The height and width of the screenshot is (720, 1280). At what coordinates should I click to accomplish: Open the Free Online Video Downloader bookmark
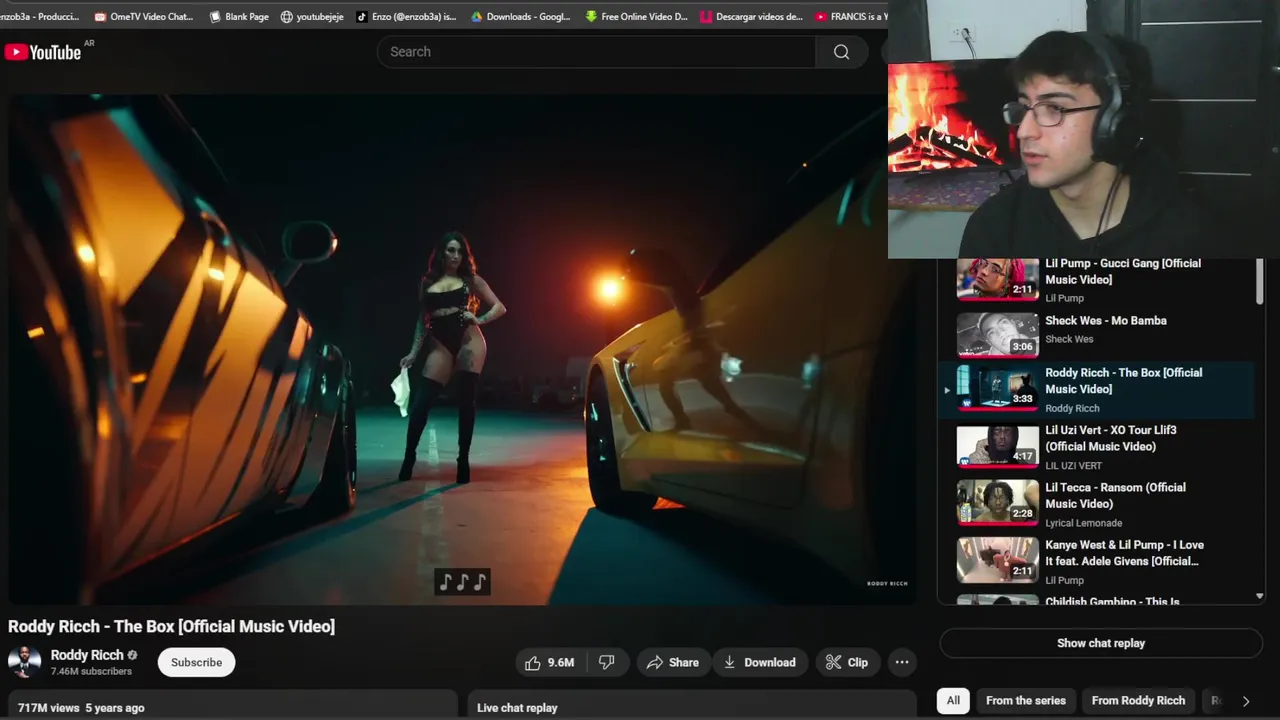click(x=637, y=17)
